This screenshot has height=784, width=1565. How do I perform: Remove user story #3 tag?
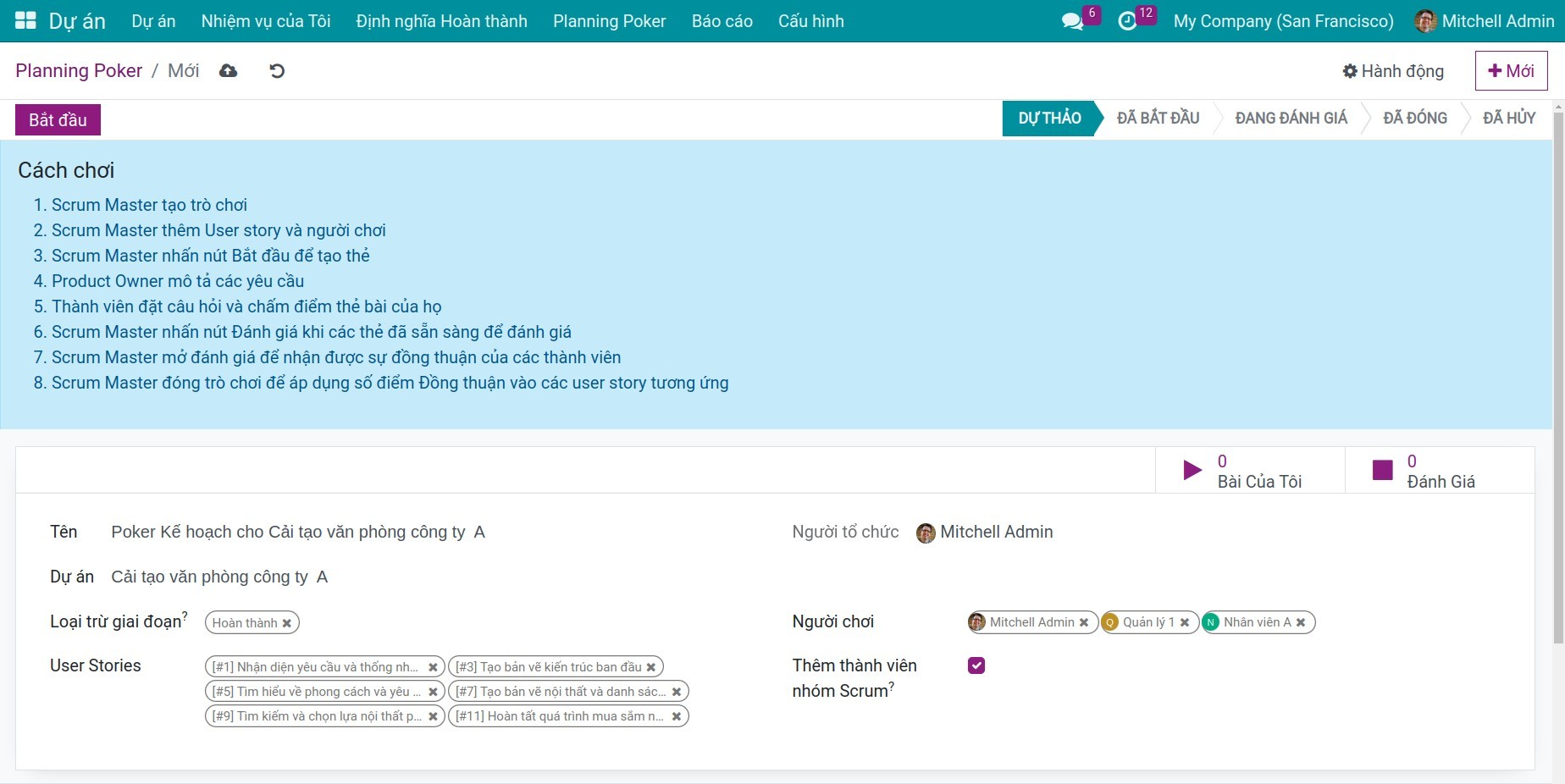651,667
